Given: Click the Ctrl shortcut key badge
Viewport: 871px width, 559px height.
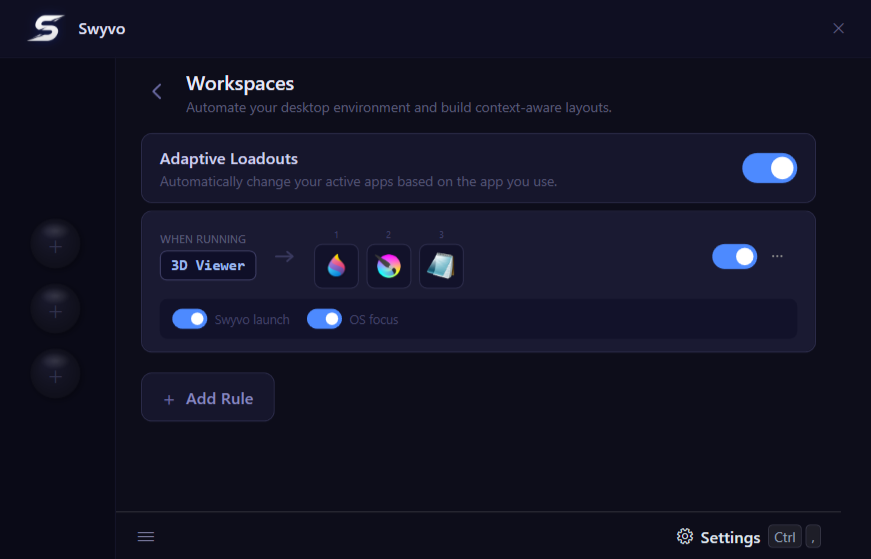Looking at the screenshot, I should pyautogui.click(x=784, y=537).
